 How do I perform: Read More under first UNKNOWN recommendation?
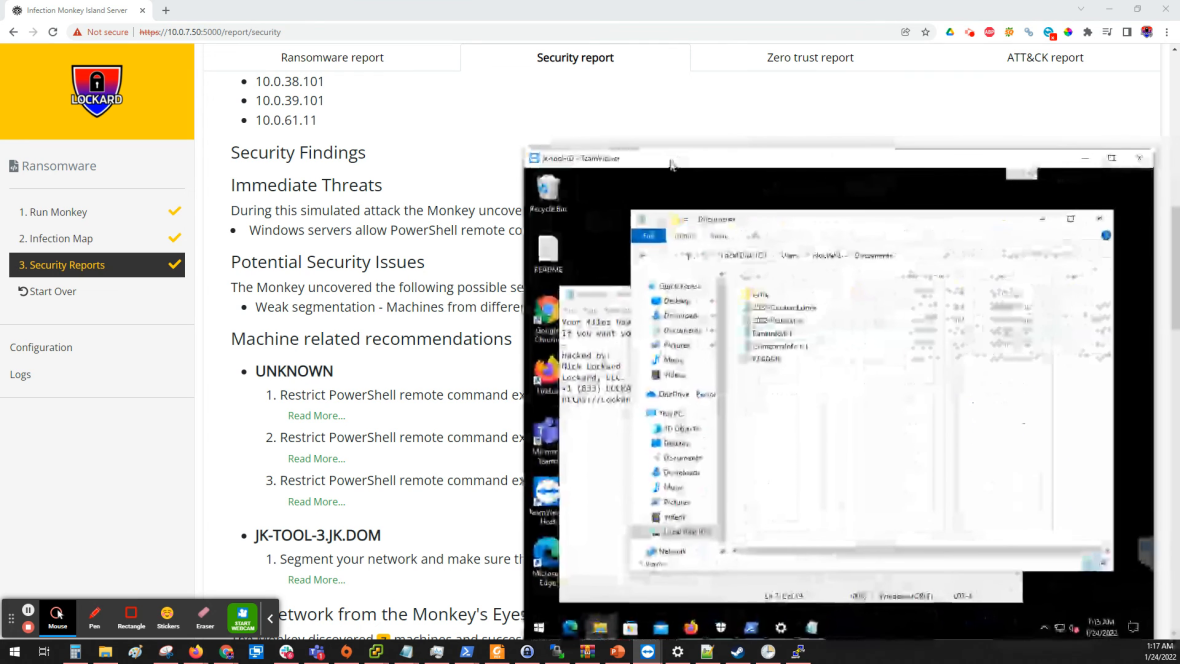pos(316,416)
